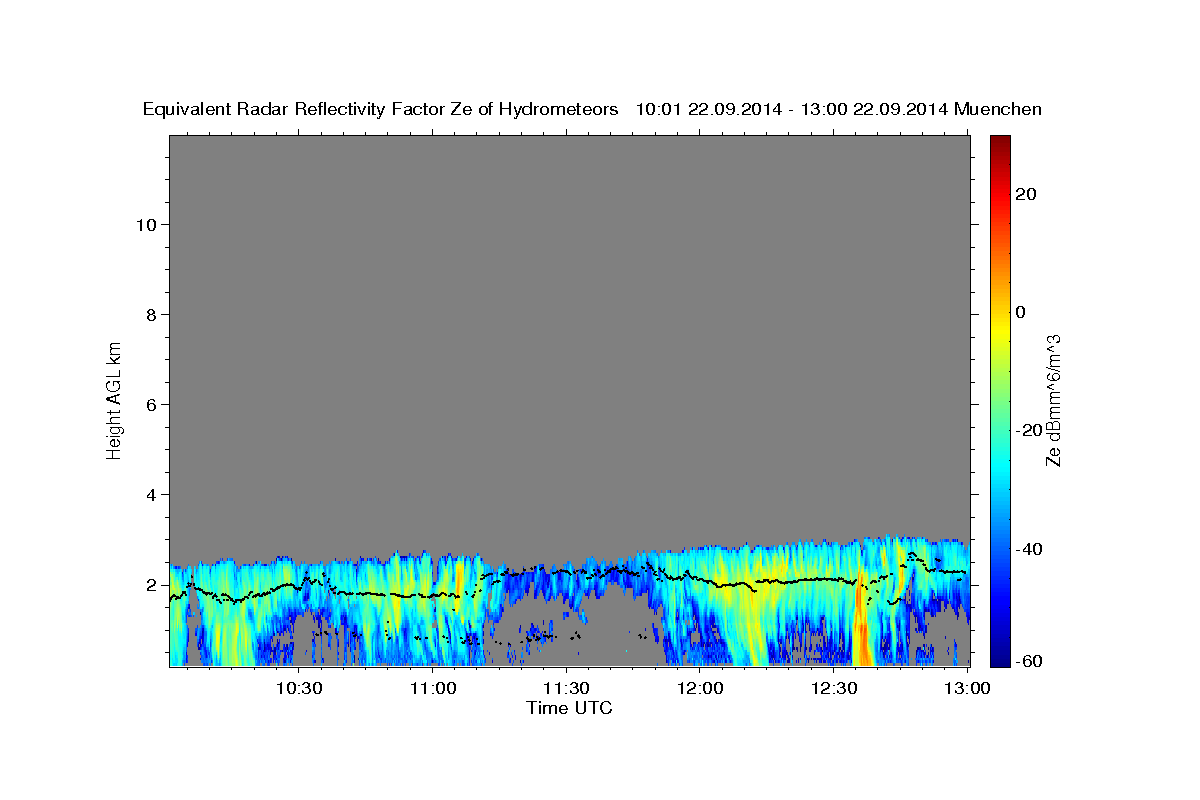
Task: Click the height tick label '8'
Action: [150, 314]
